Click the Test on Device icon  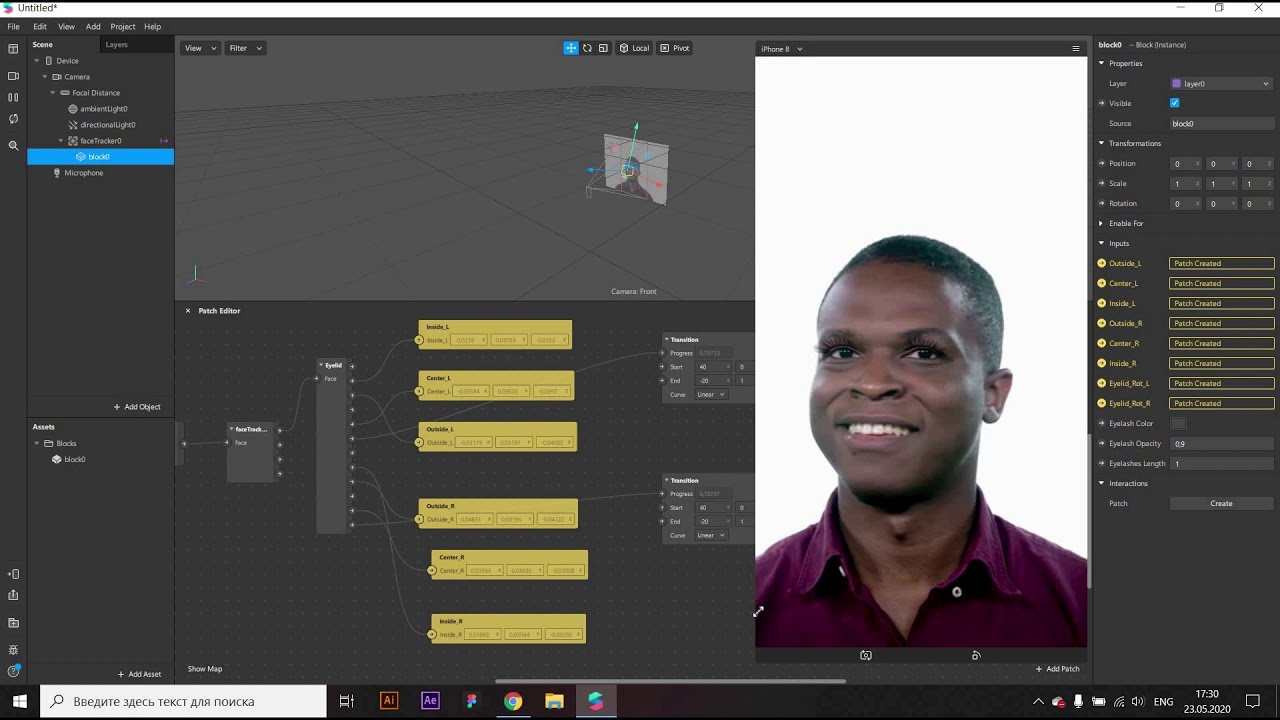click(13, 574)
